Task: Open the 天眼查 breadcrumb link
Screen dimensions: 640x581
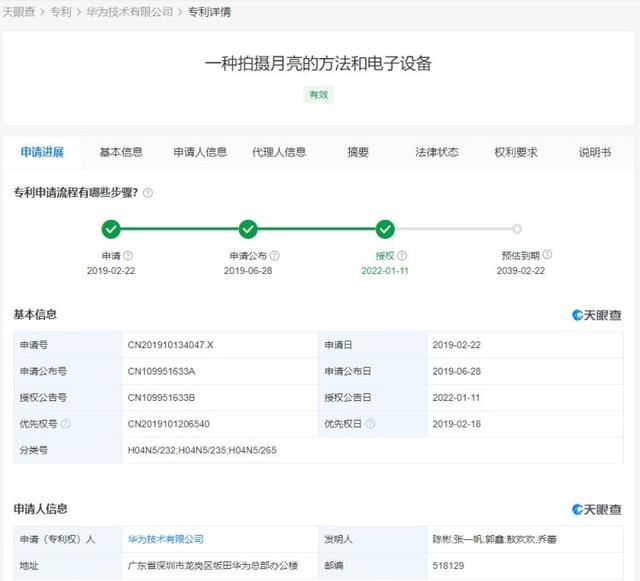Action: pos(19,12)
